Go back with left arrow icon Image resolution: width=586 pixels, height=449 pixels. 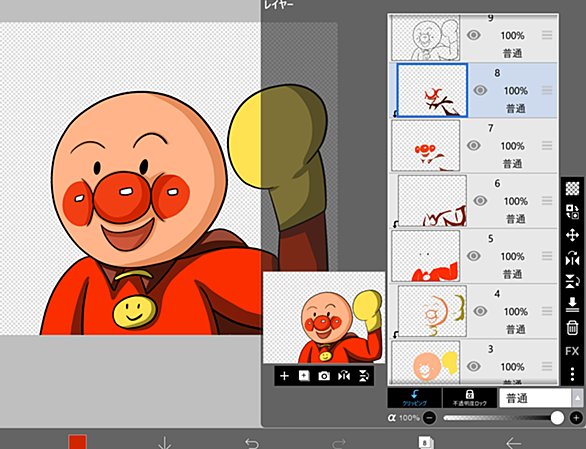(513, 443)
